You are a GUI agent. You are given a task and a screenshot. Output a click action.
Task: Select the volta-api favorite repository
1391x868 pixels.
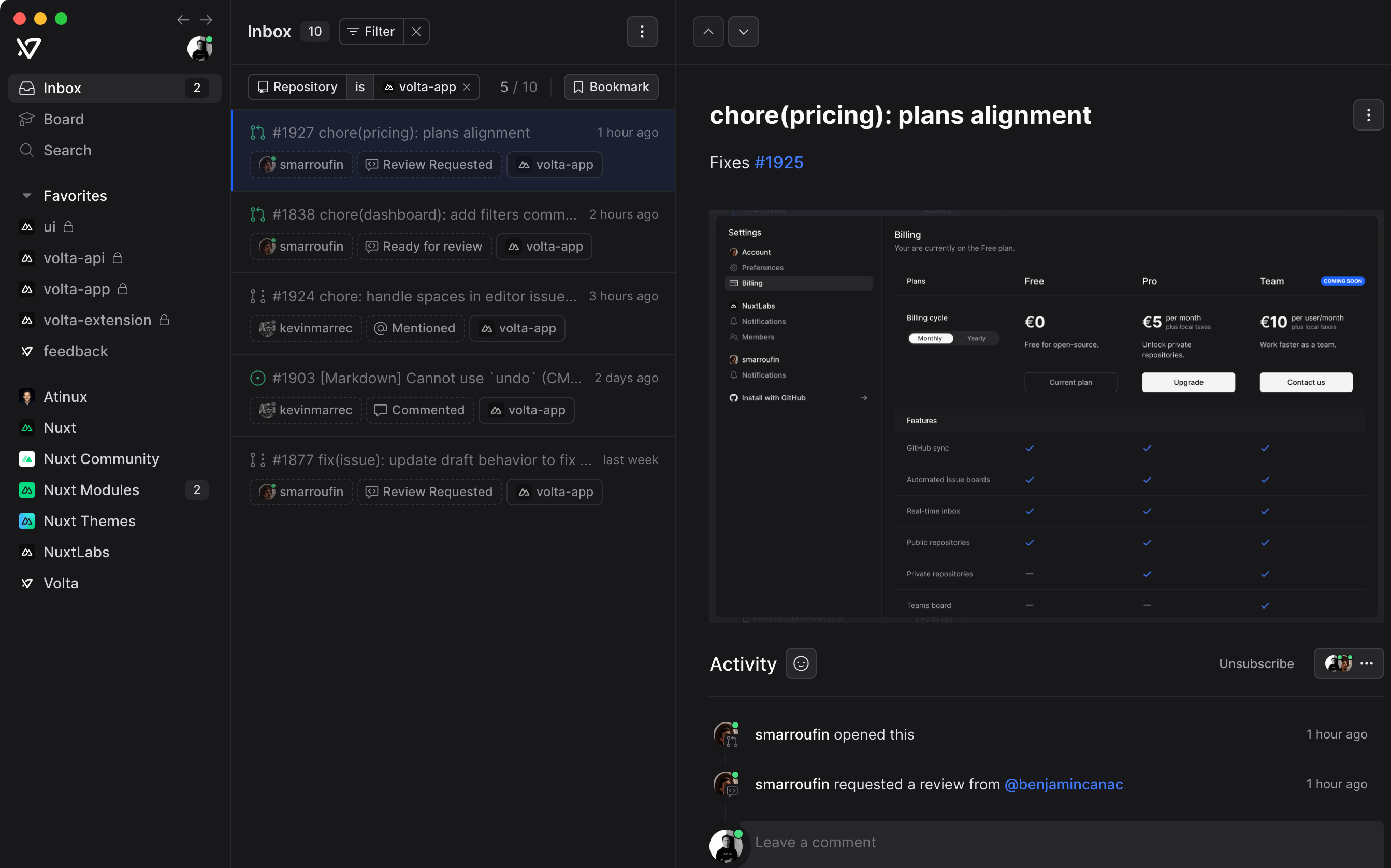point(115,258)
